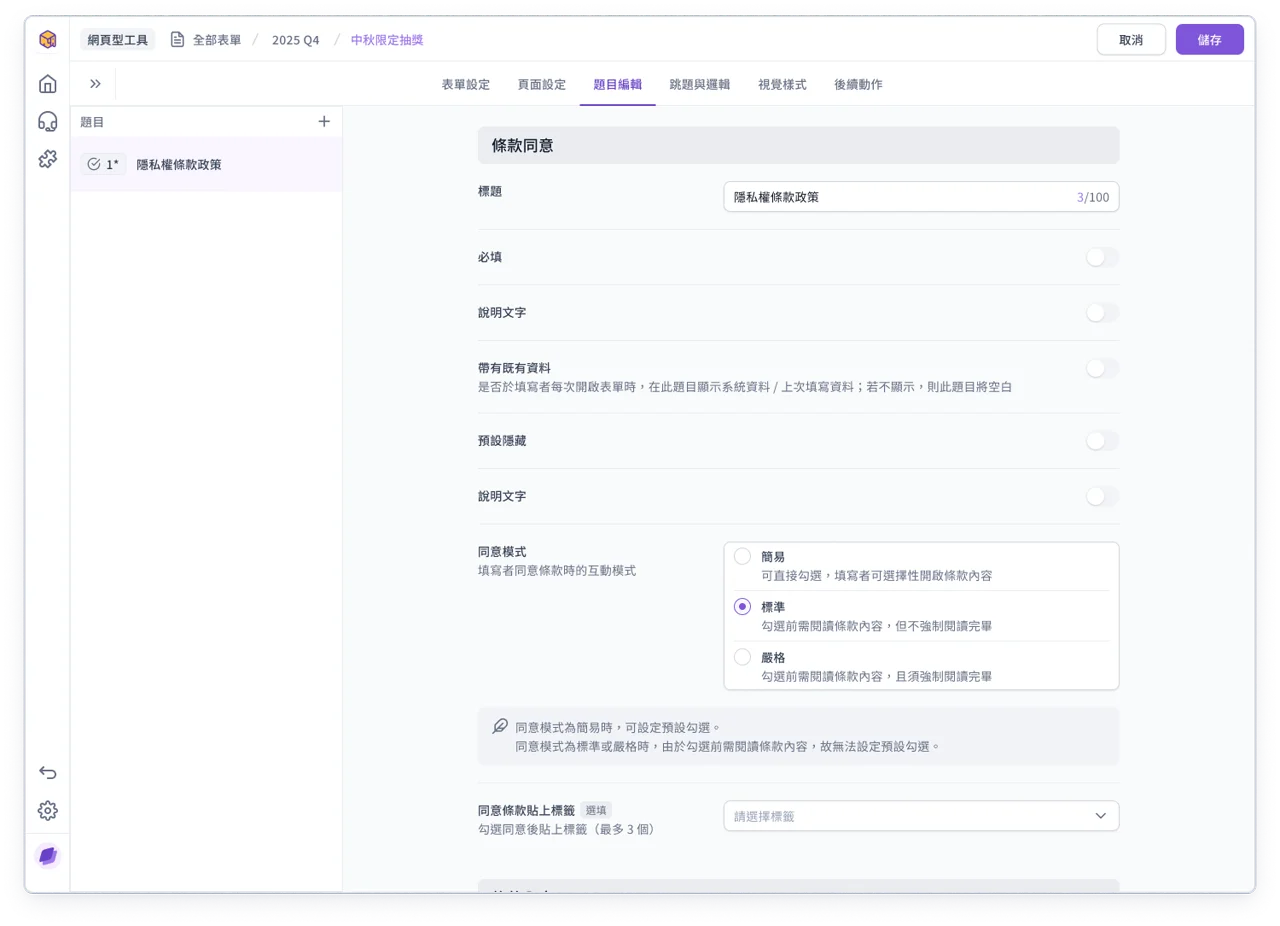The height and width of the screenshot is (926, 1280).
Task: Click the 取消 button
Action: [1131, 40]
